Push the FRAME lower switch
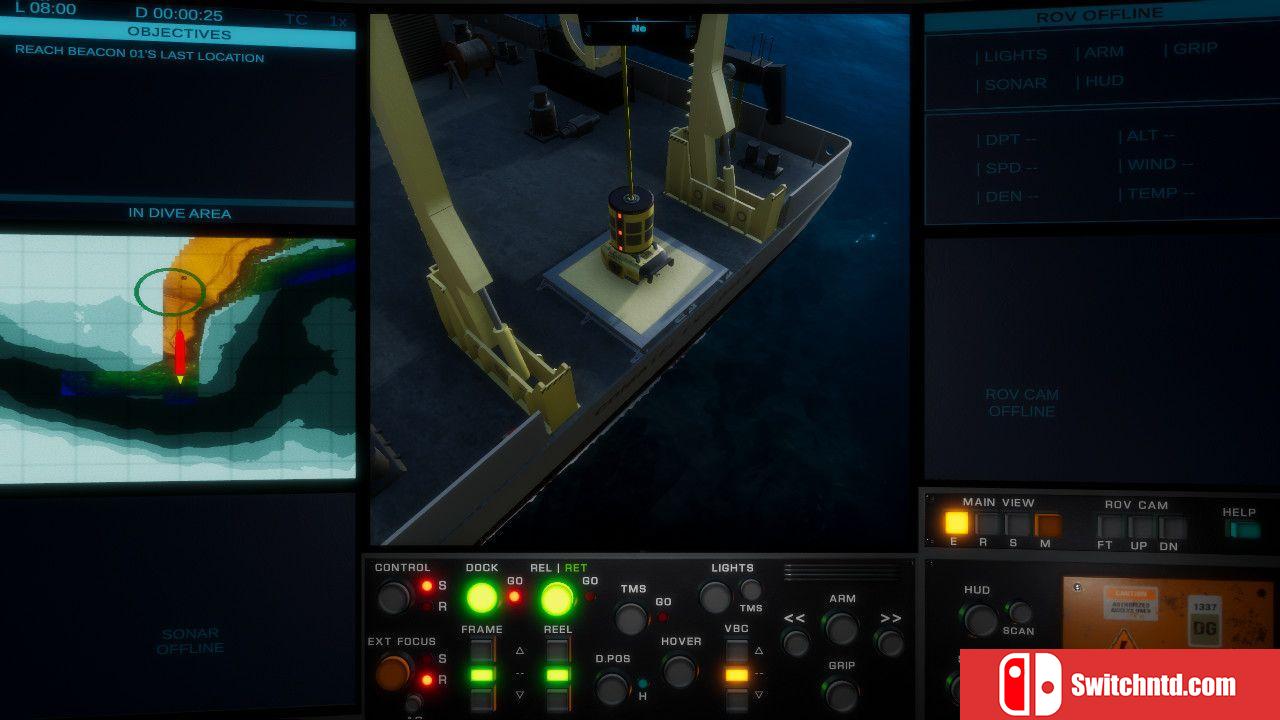Viewport: 1280px width, 720px height. point(482,699)
